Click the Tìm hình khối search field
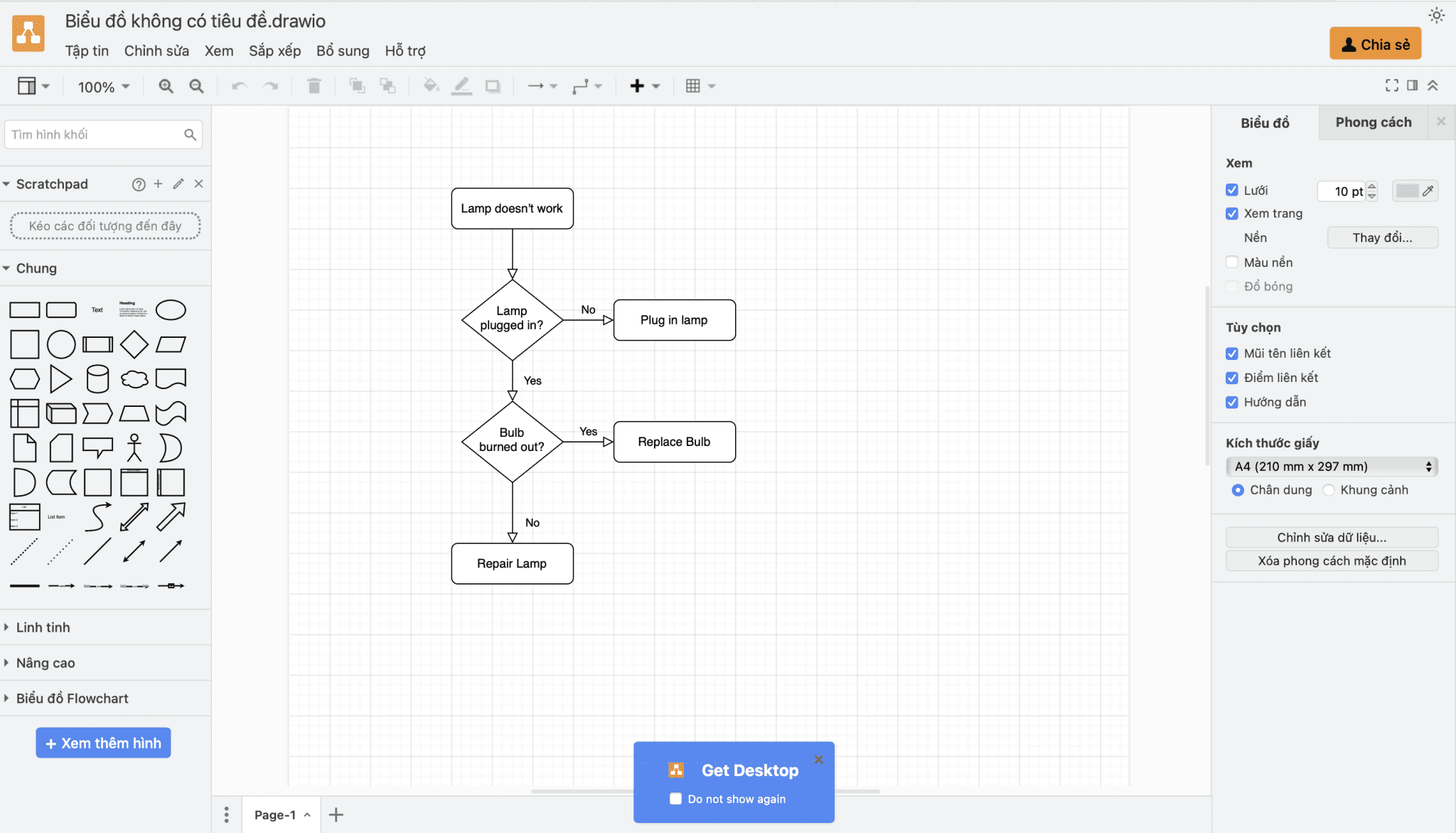Viewport: 1456px width, 833px height. click(x=103, y=134)
